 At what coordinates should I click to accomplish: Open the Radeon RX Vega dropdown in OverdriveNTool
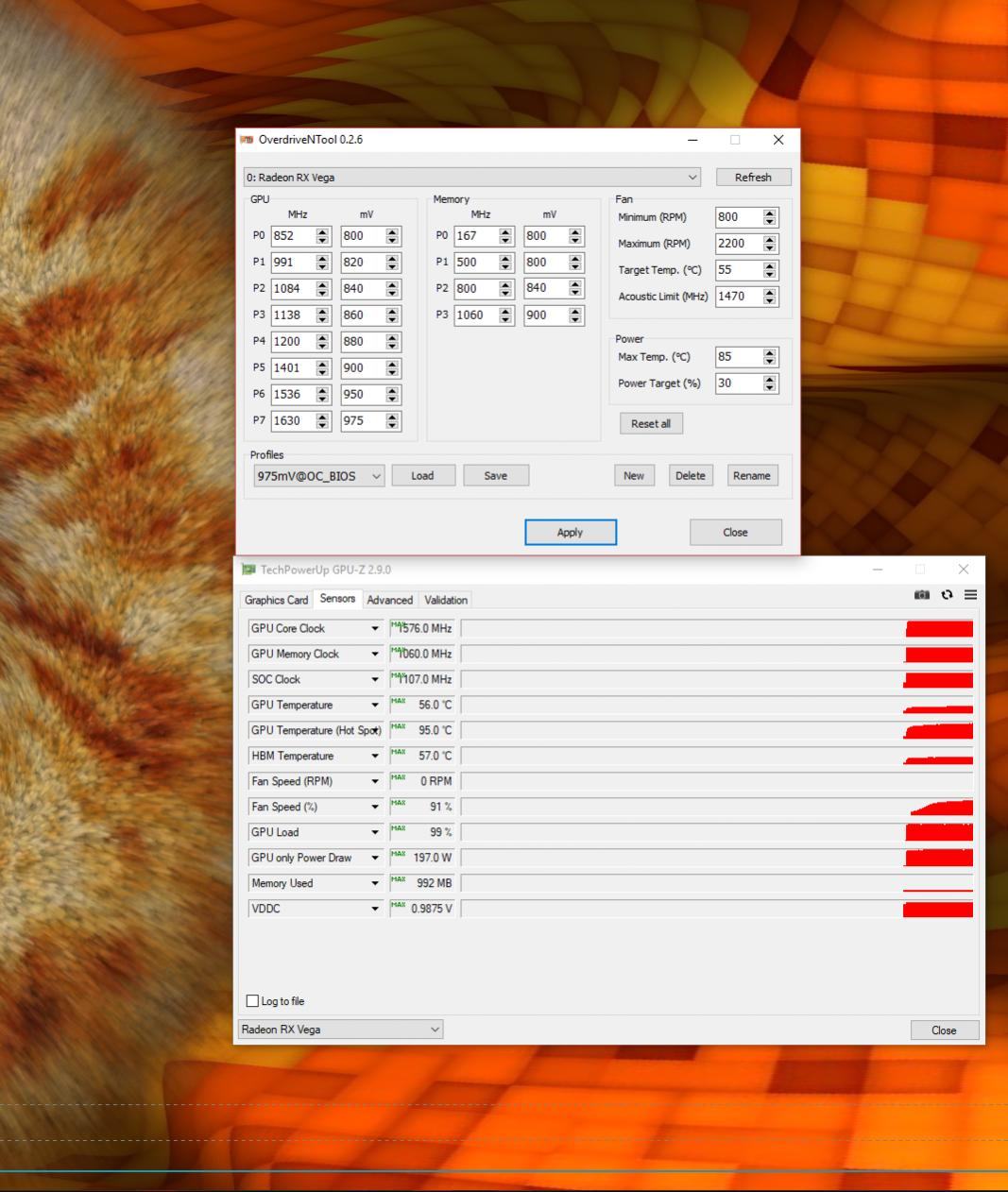[x=471, y=177]
